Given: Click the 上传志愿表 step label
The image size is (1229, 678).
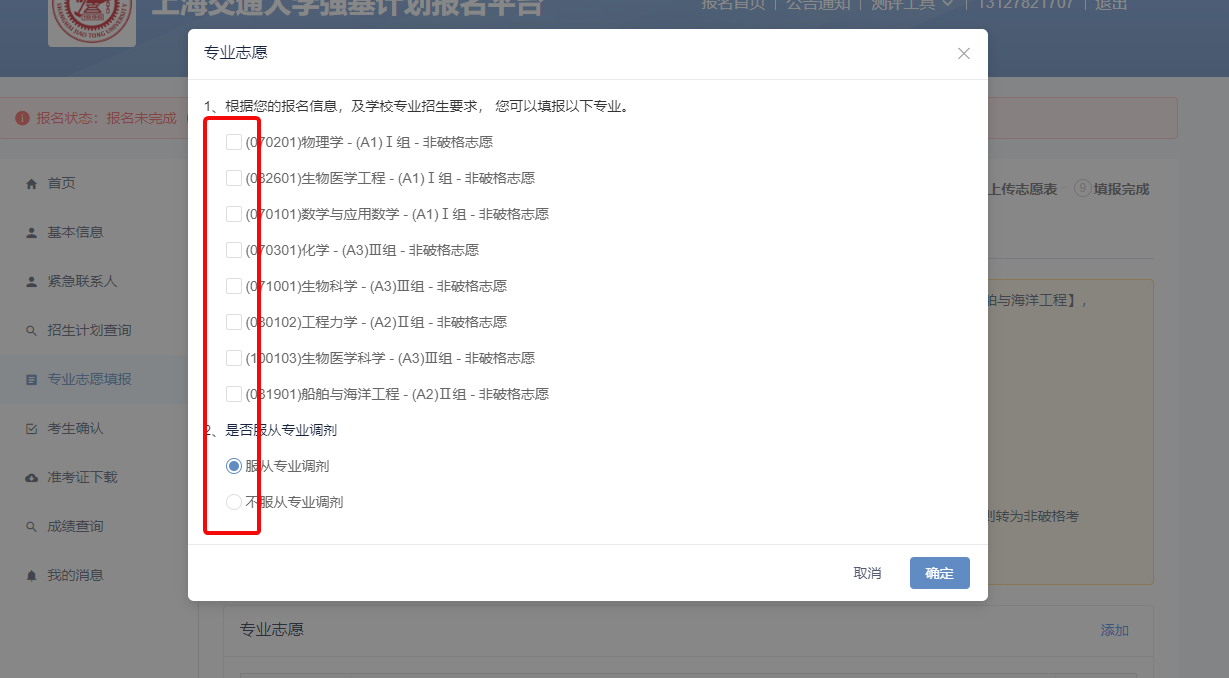Looking at the screenshot, I should [x=1022, y=189].
